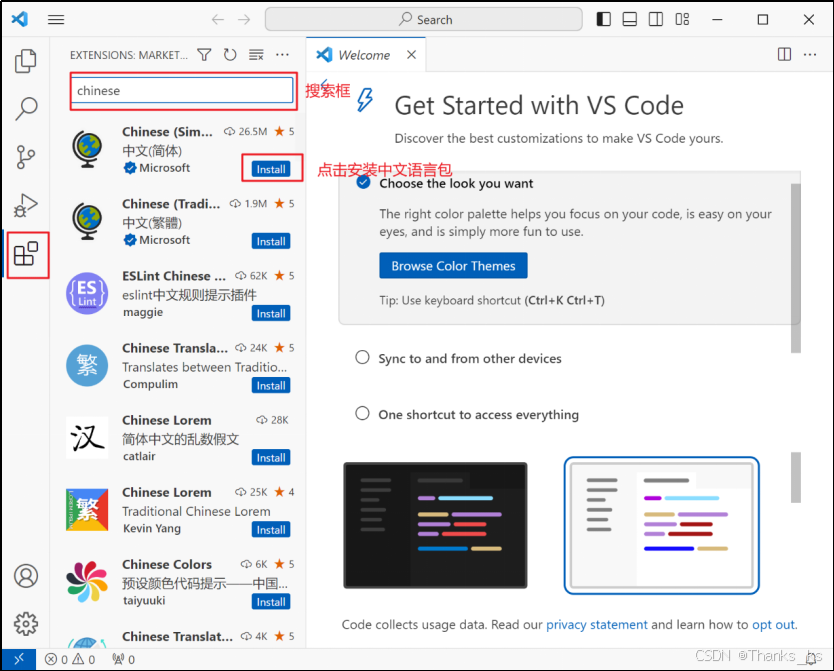Open the Explorer view in activity bar

(26, 61)
